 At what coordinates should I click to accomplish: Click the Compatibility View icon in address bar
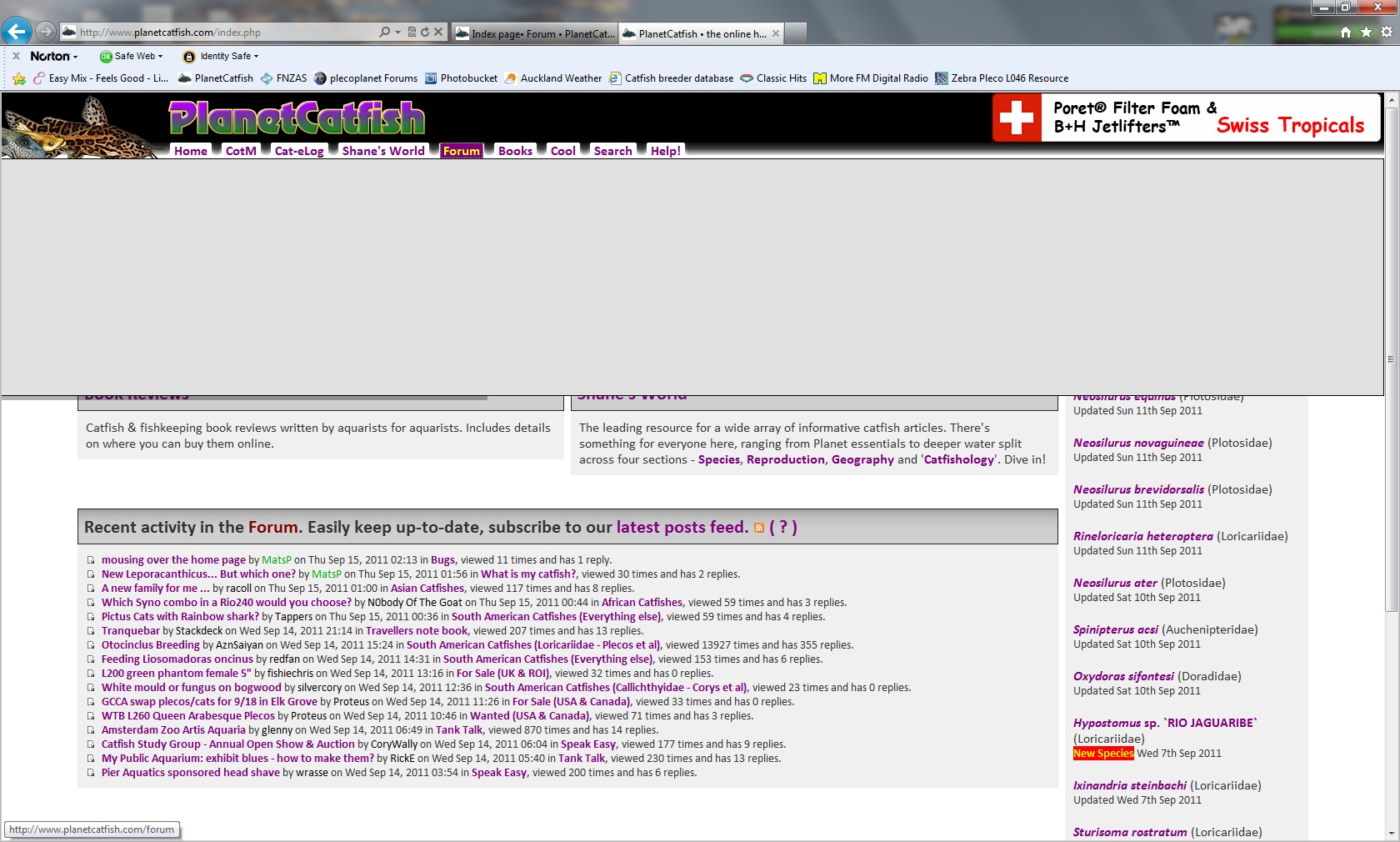click(x=411, y=33)
